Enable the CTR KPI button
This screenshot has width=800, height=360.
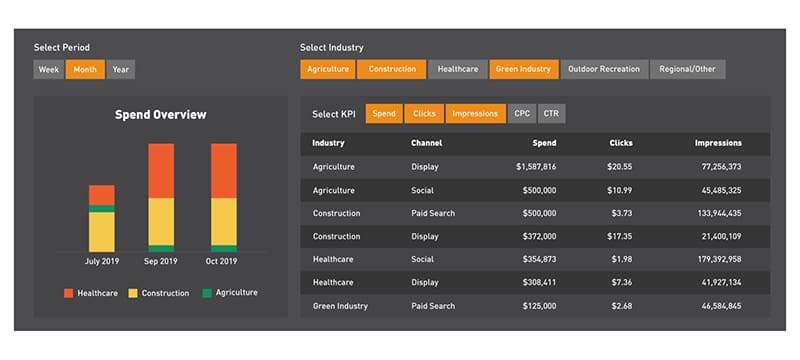pos(552,114)
